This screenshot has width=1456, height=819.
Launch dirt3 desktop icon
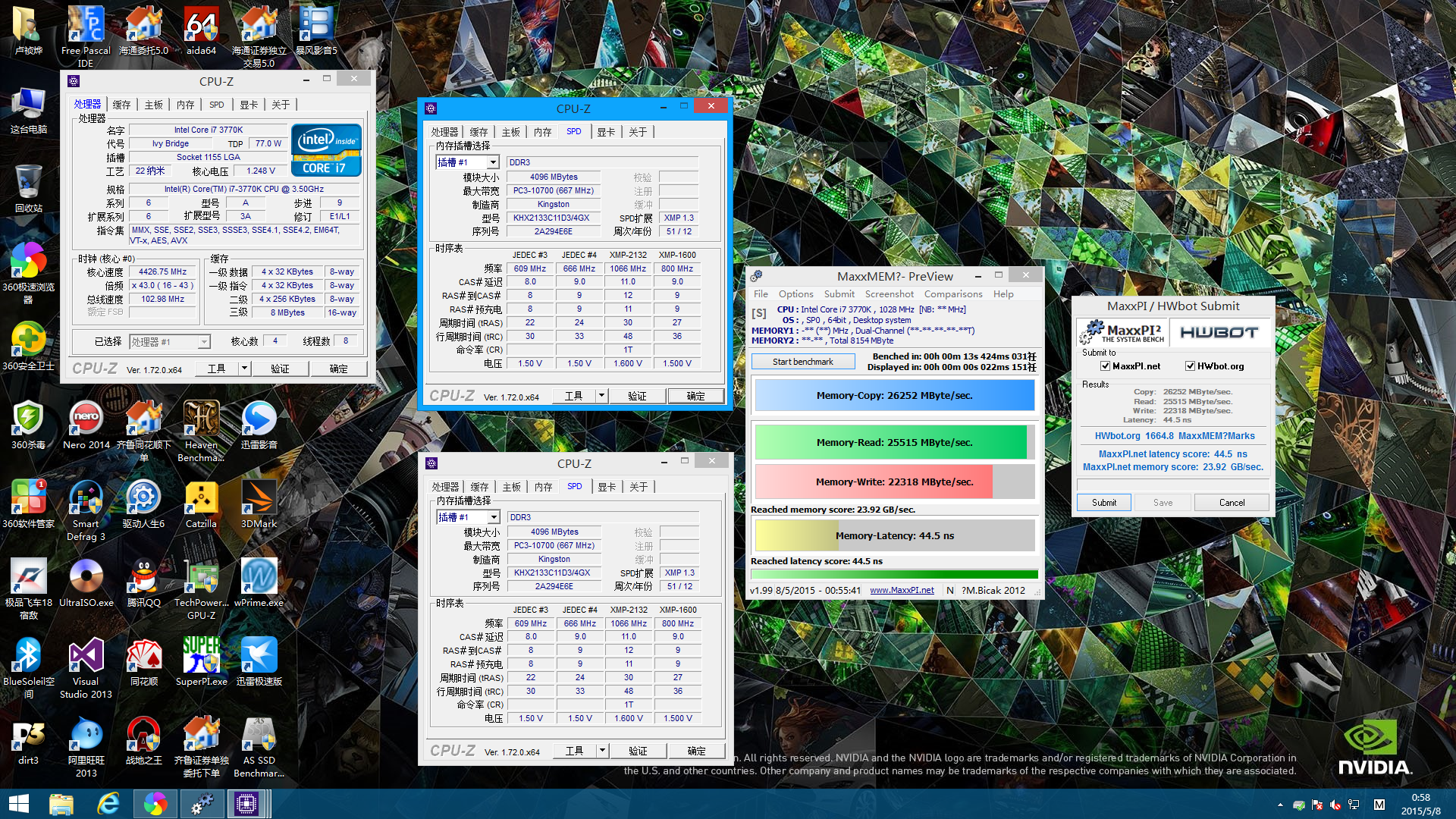tap(29, 740)
